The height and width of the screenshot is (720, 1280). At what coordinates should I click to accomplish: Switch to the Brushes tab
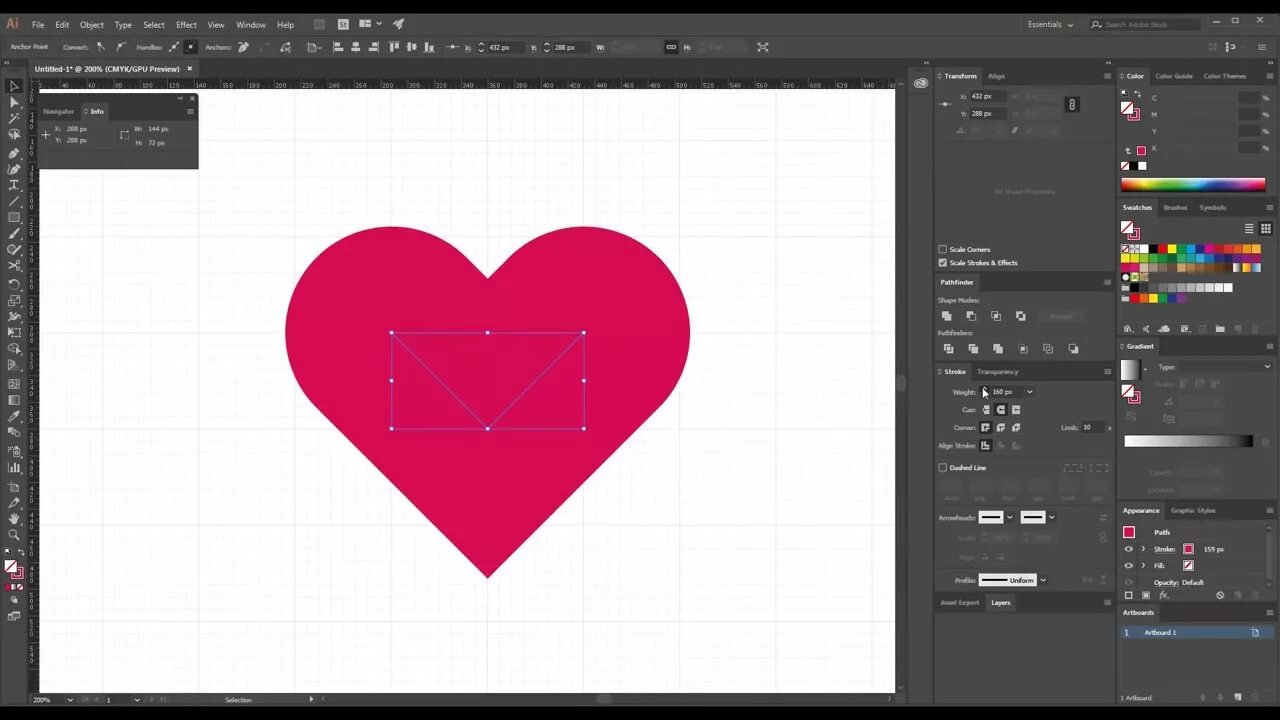tap(1175, 208)
